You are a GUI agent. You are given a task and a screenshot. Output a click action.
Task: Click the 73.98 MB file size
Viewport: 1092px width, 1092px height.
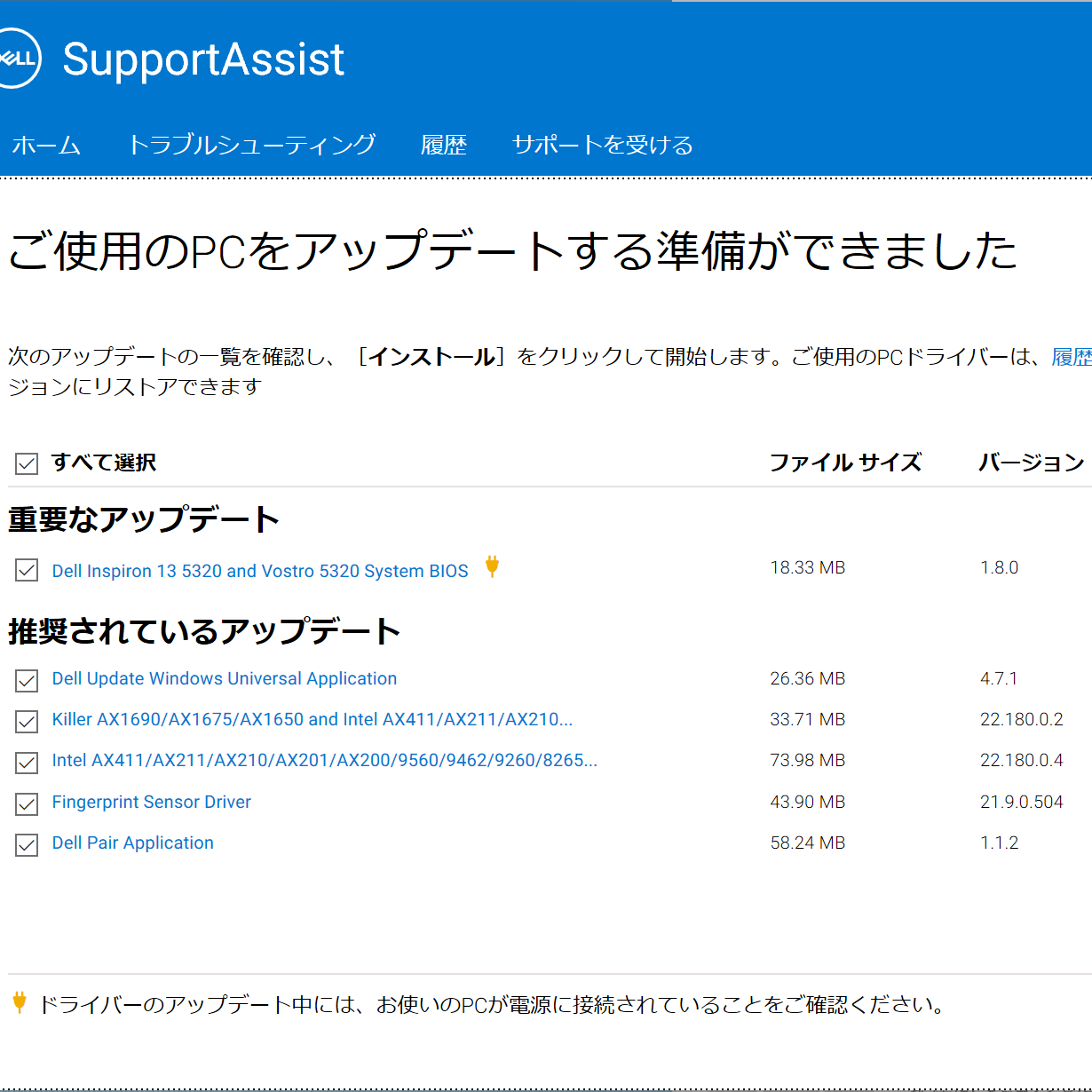click(808, 760)
